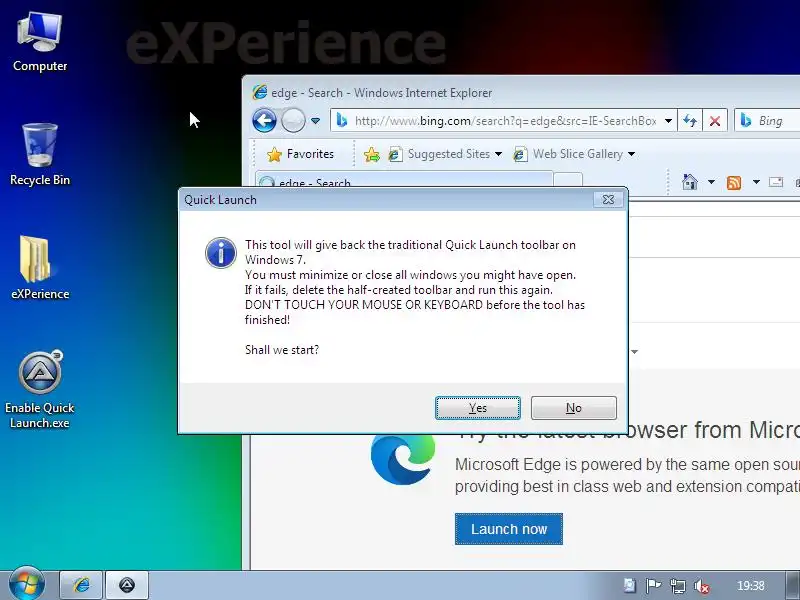
Task: Click the Read Mail icon in command bar
Action: pos(776,182)
